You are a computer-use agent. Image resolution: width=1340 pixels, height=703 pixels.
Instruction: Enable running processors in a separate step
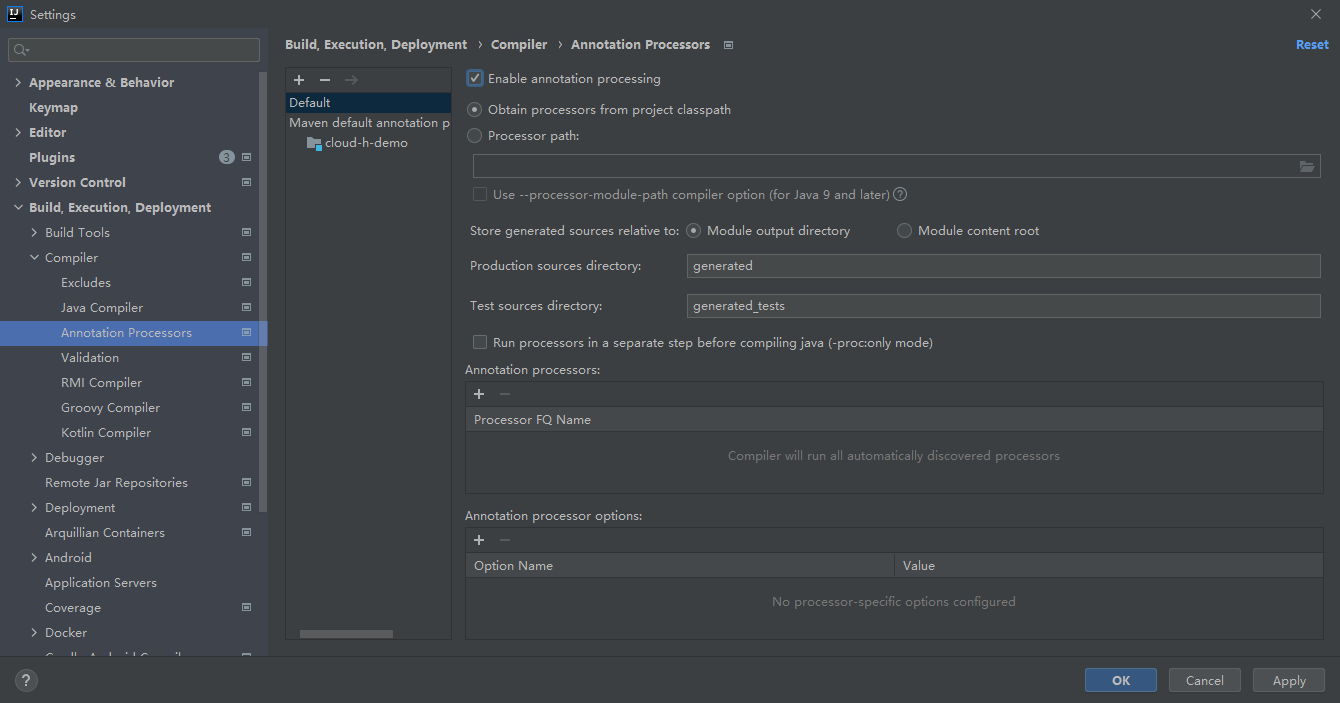[x=480, y=343]
